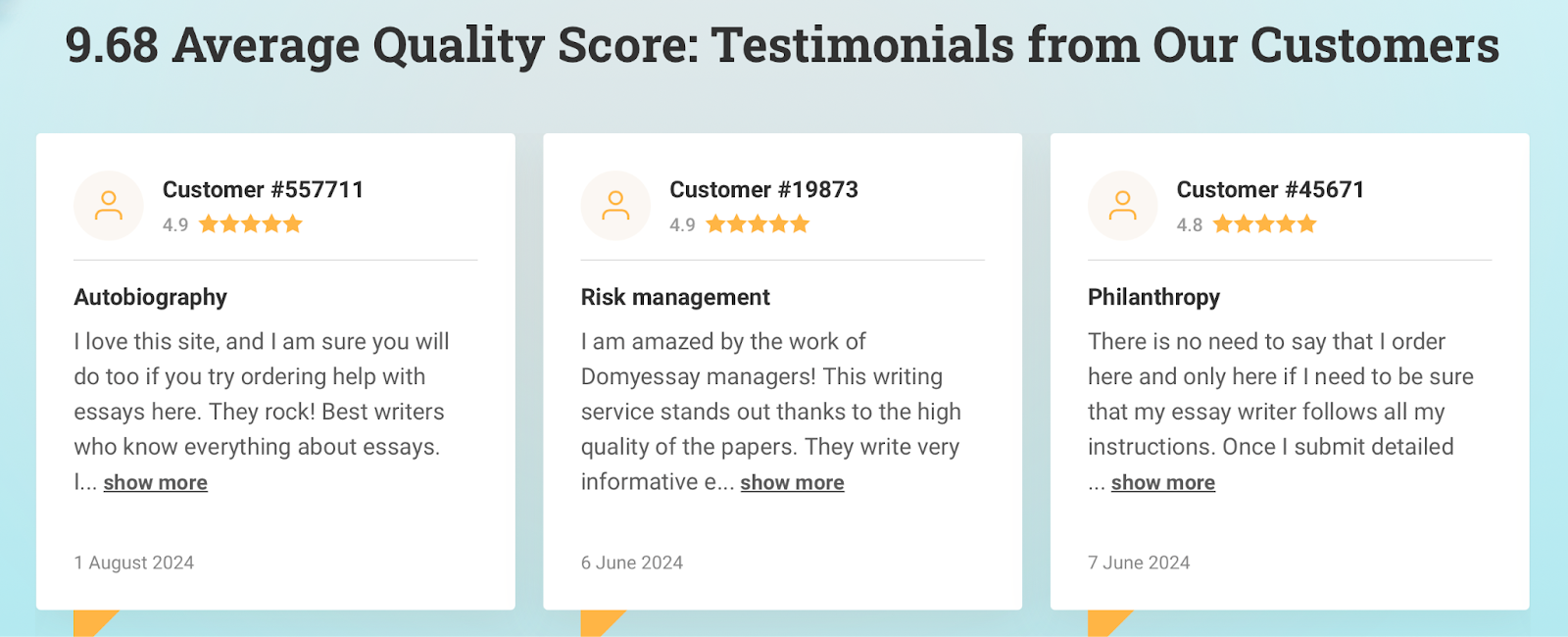Select the Customer #19873 name
Viewport: 1568px width, 637px height.
(x=763, y=189)
